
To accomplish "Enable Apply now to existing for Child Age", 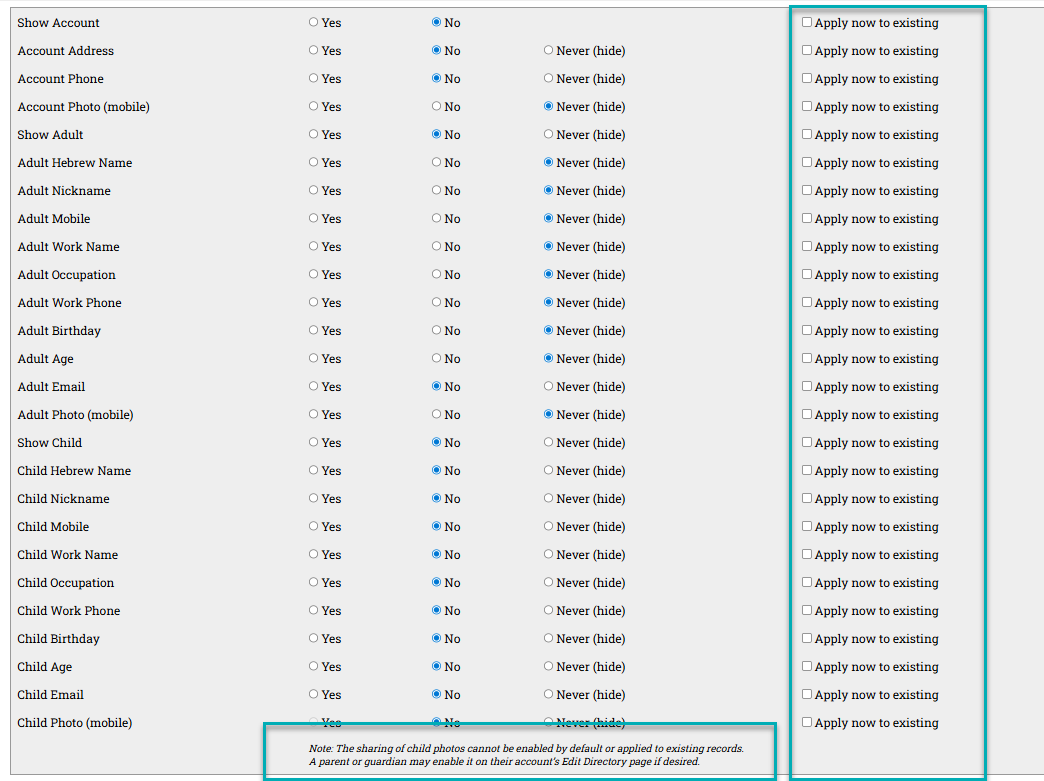I will pyautogui.click(x=805, y=666).
